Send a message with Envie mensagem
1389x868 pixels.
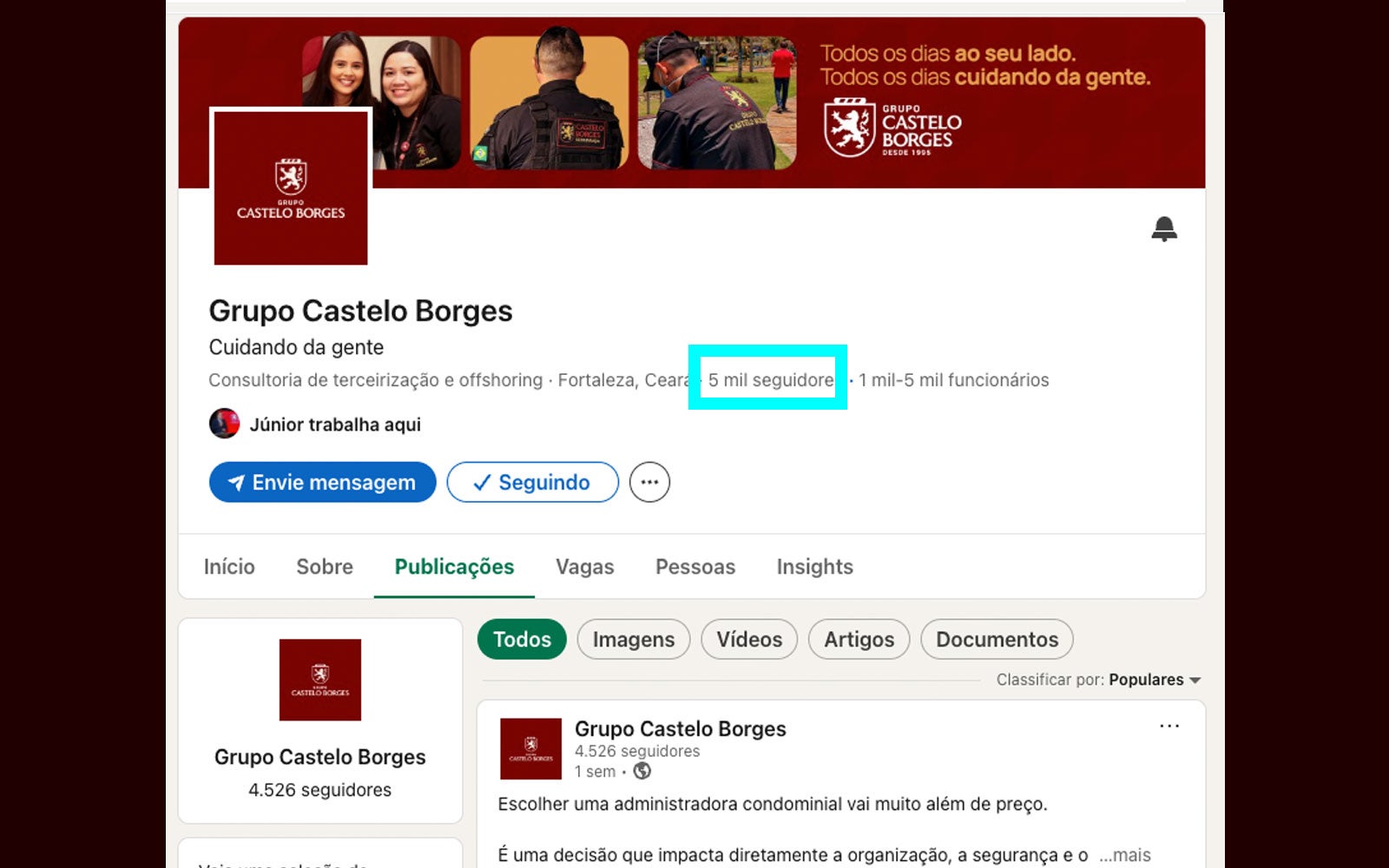point(322,482)
